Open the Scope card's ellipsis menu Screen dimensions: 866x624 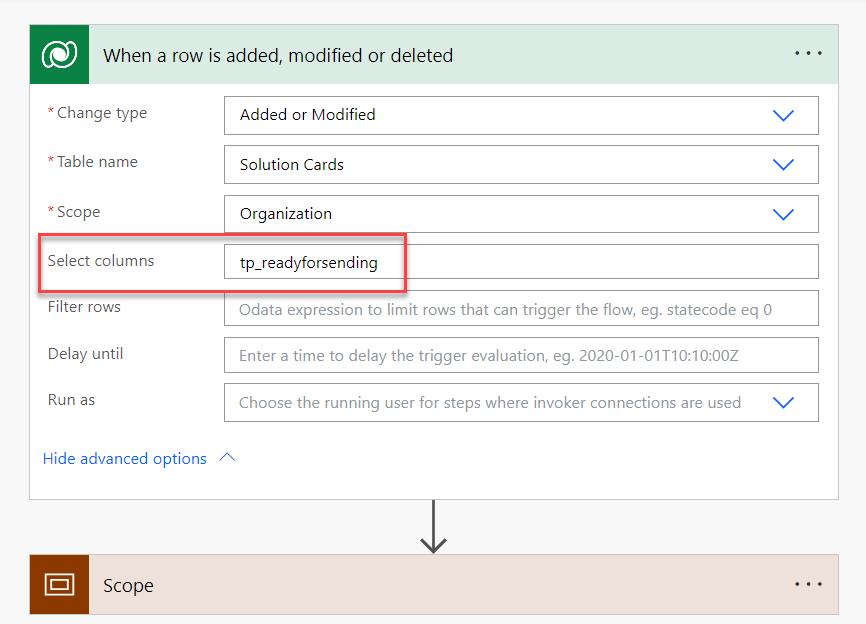[808, 584]
